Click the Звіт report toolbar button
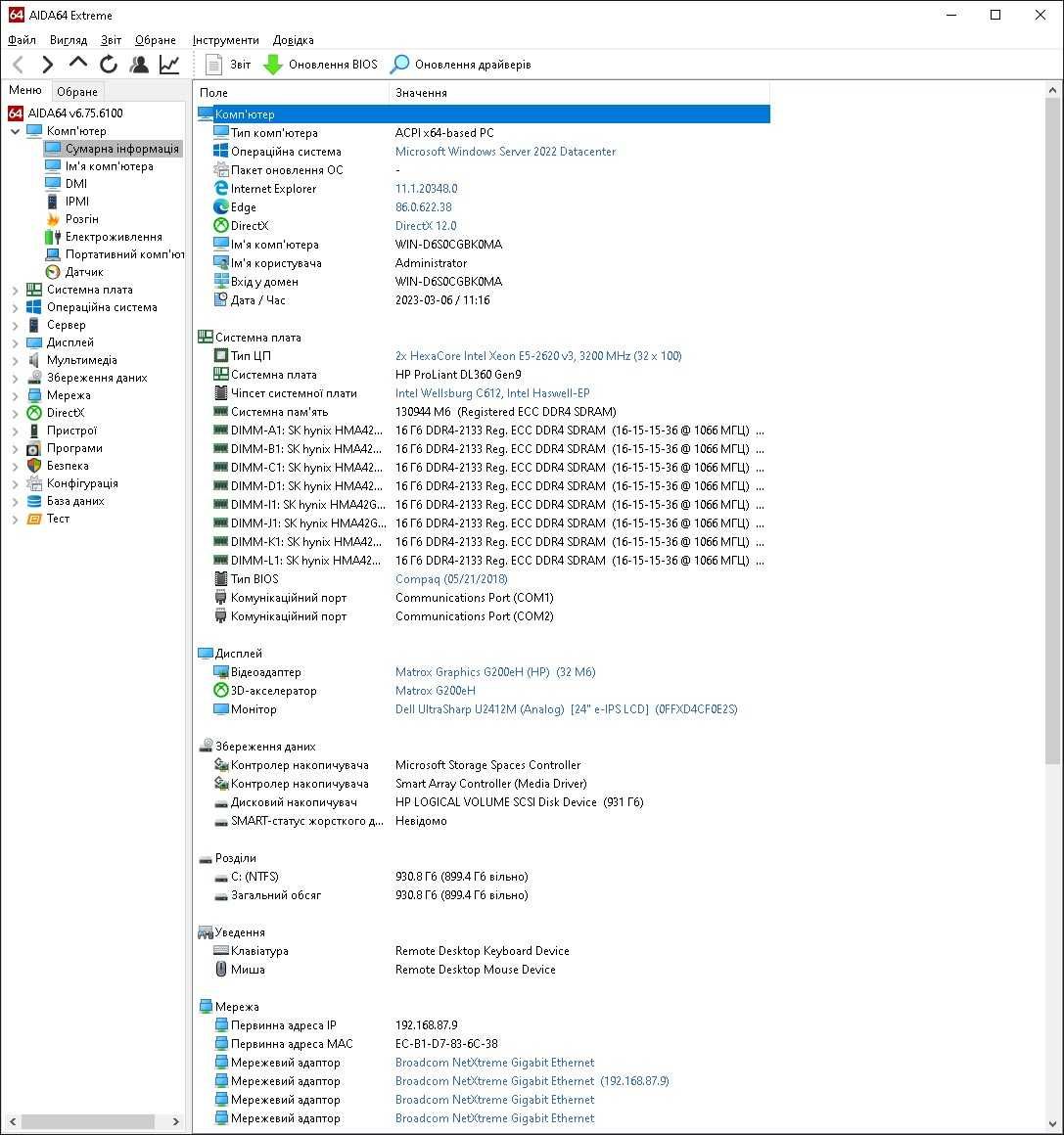Screen dimensions: 1064x1135 pyautogui.click(x=227, y=65)
